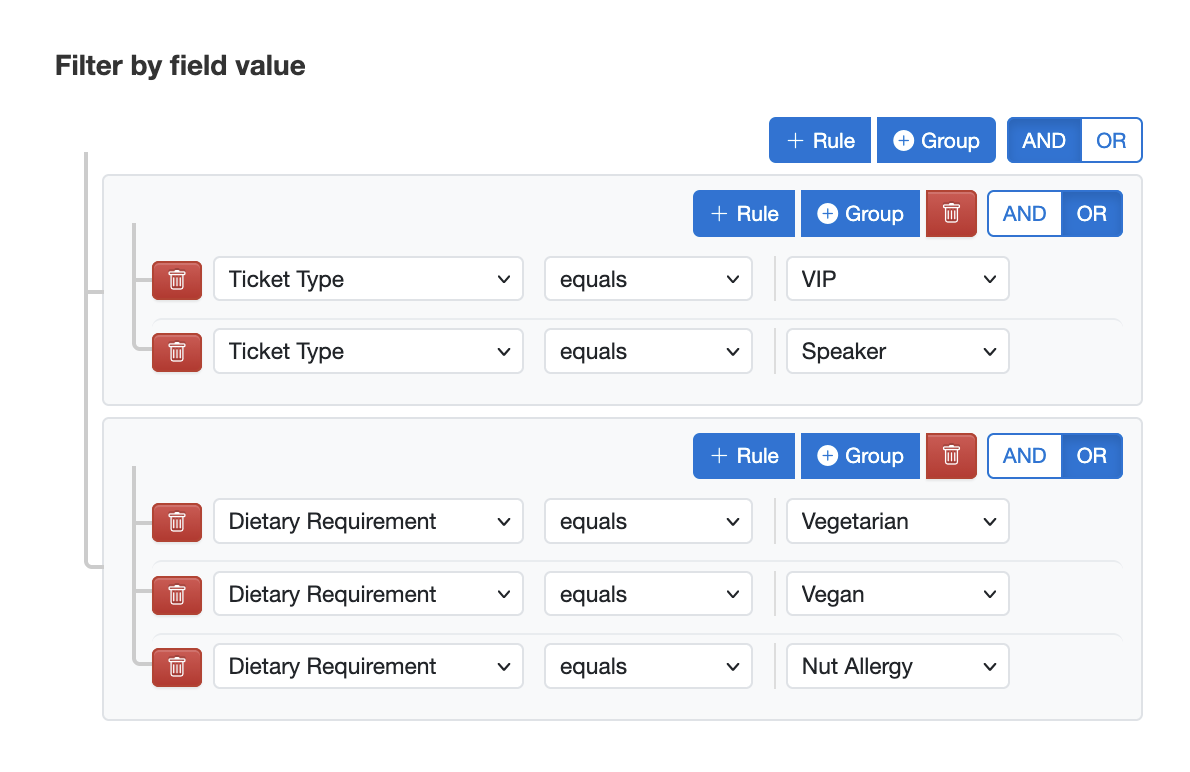Switch top-level filter logic to OR
The image size is (1190, 772).
pyautogui.click(x=1110, y=140)
